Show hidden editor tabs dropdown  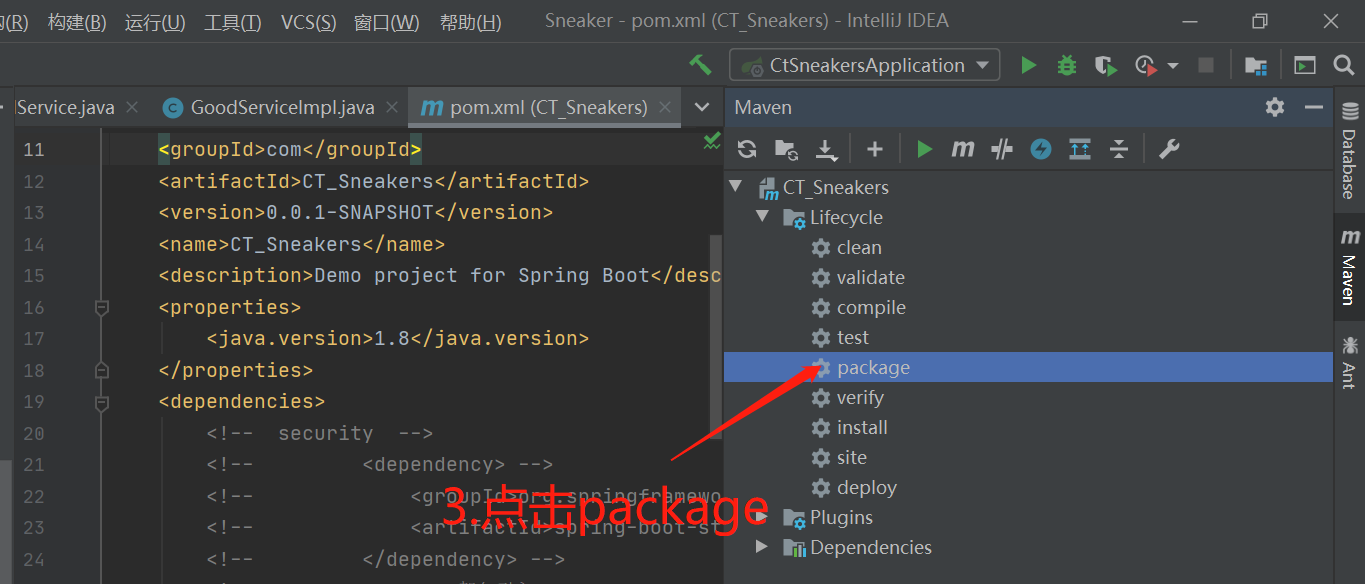pyautogui.click(x=702, y=107)
